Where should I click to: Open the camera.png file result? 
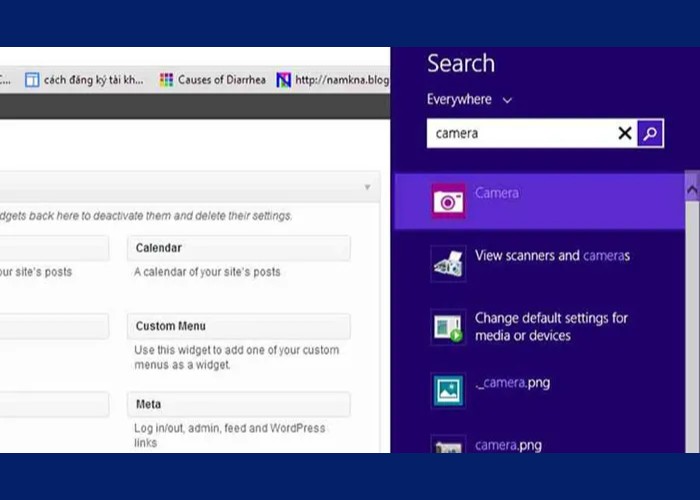coord(447,445)
